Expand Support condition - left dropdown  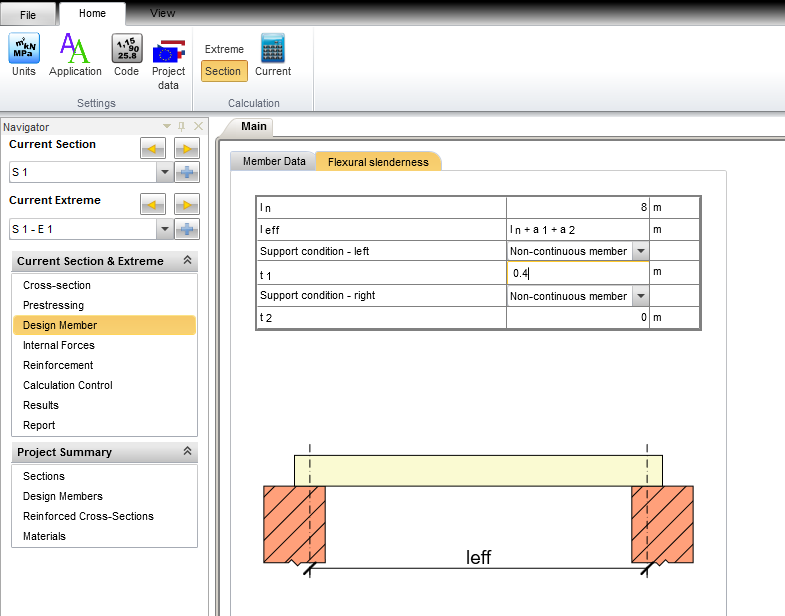point(640,251)
